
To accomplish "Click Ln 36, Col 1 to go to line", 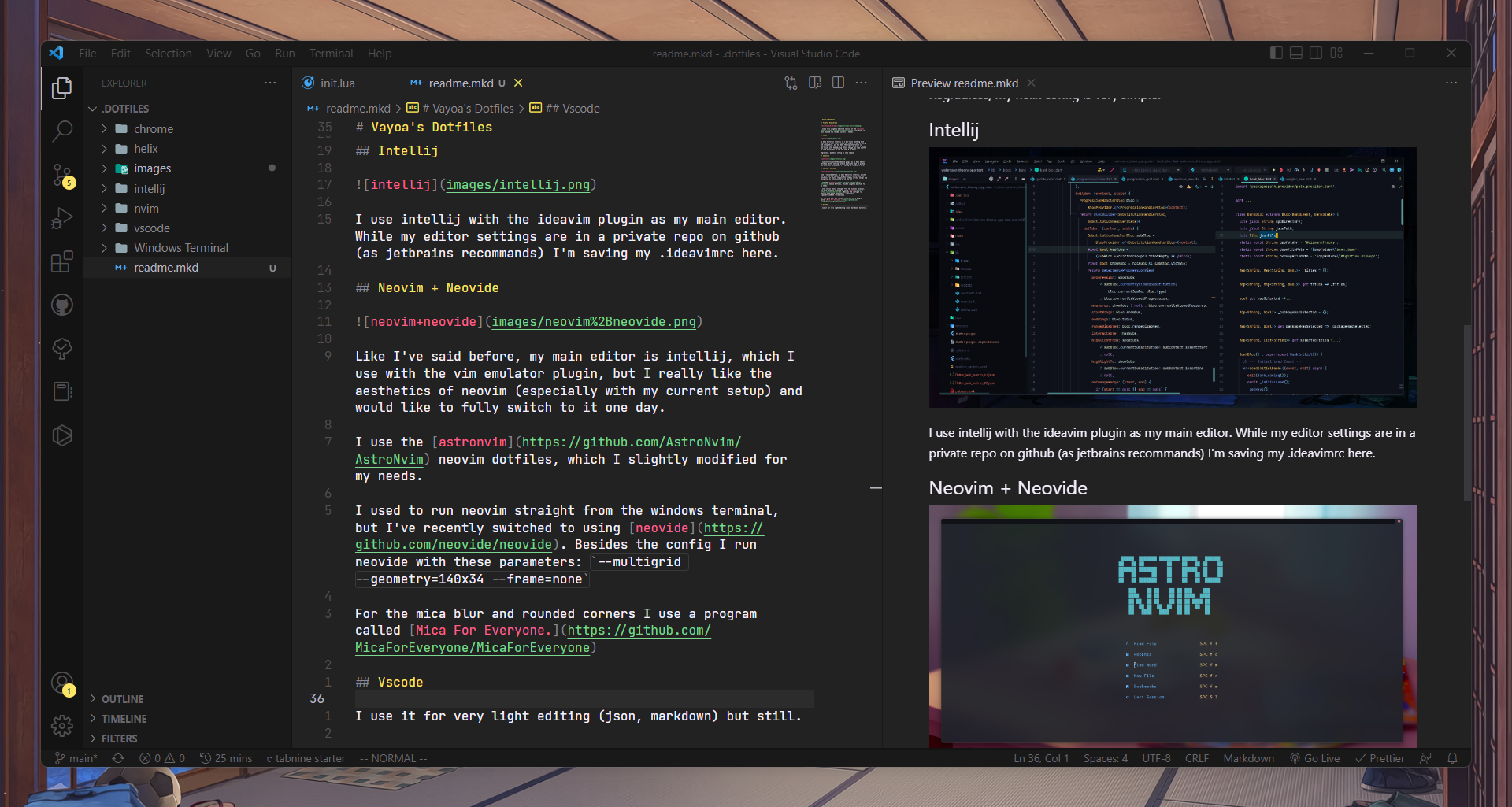I will tap(1040, 758).
